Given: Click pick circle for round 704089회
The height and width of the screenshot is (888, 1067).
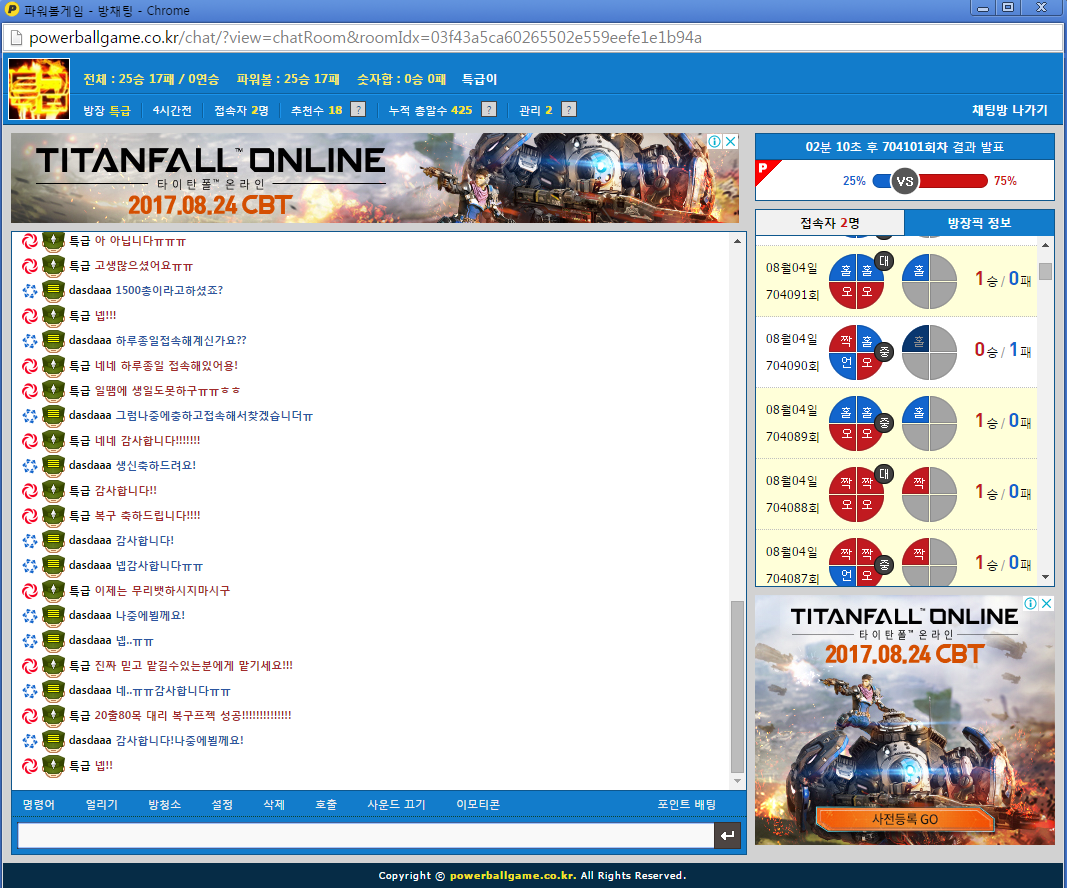Looking at the screenshot, I should tap(929, 423).
